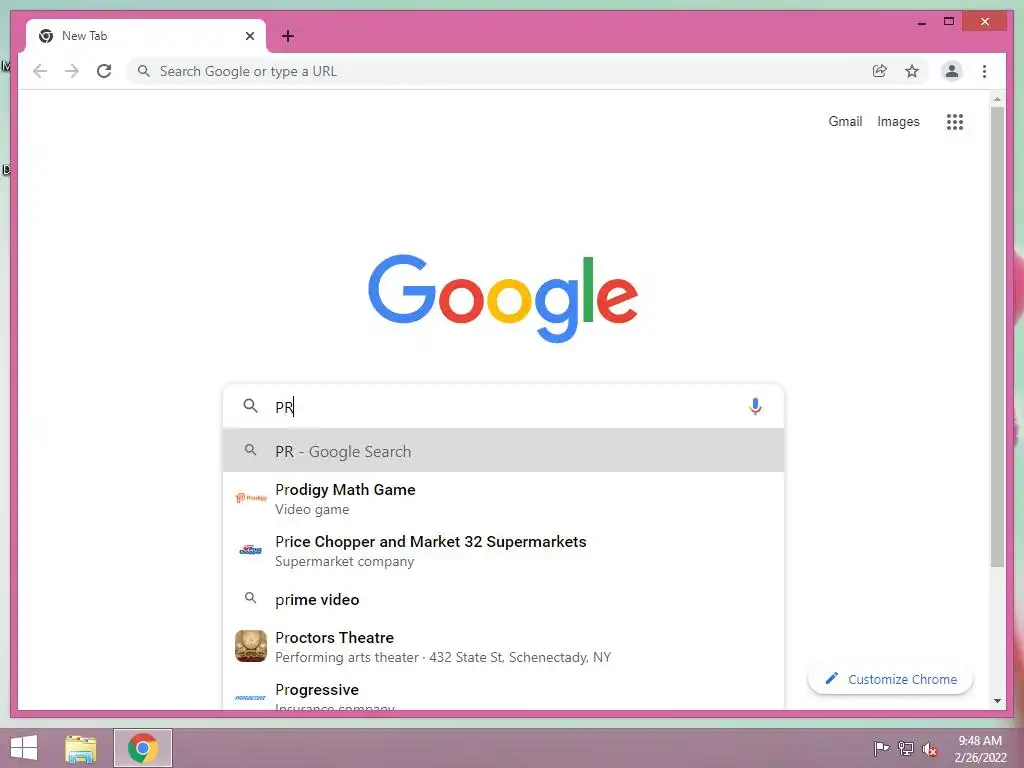The width and height of the screenshot is (1024, 768).
Task: Choose PR - Google Search suggestion
Action: [x=503, y=451]
